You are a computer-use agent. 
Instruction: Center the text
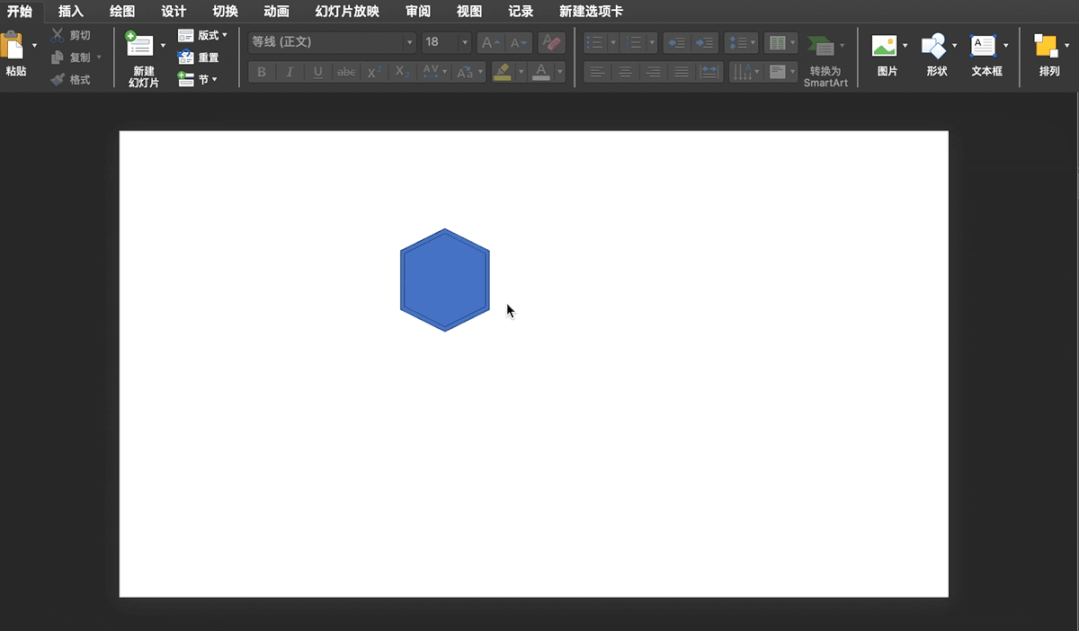coord(625,72)
